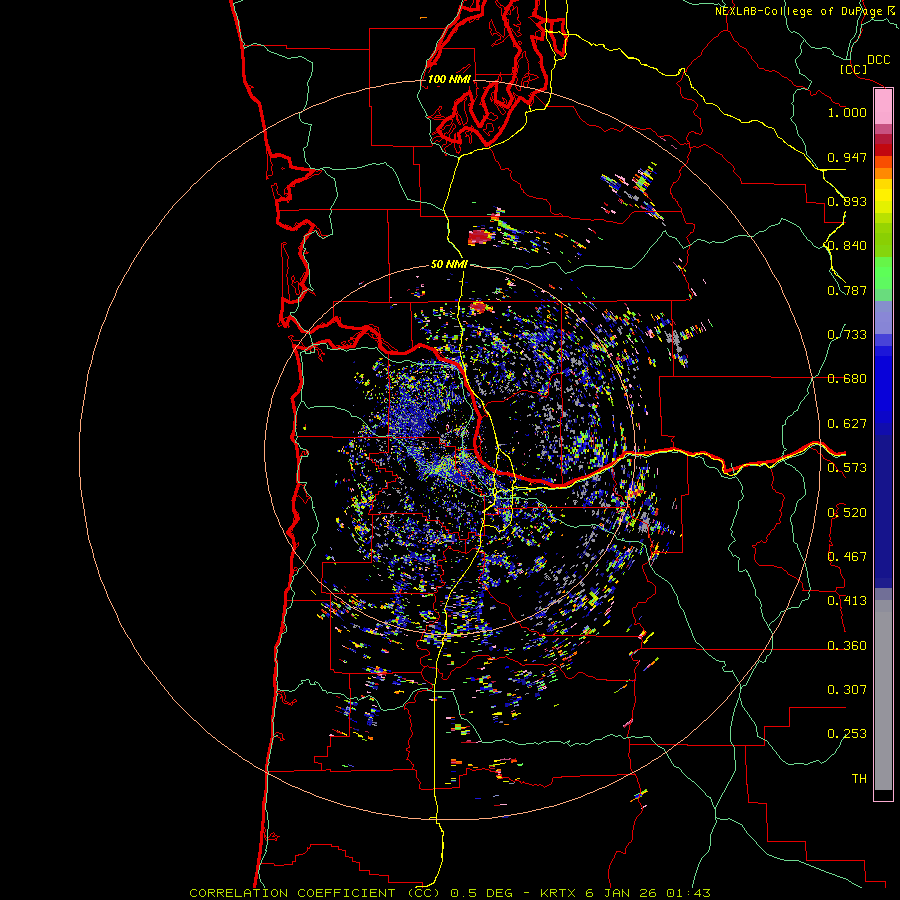Pick the red swatch on the colorbar
900x900 pixels.
coord(883,150)
